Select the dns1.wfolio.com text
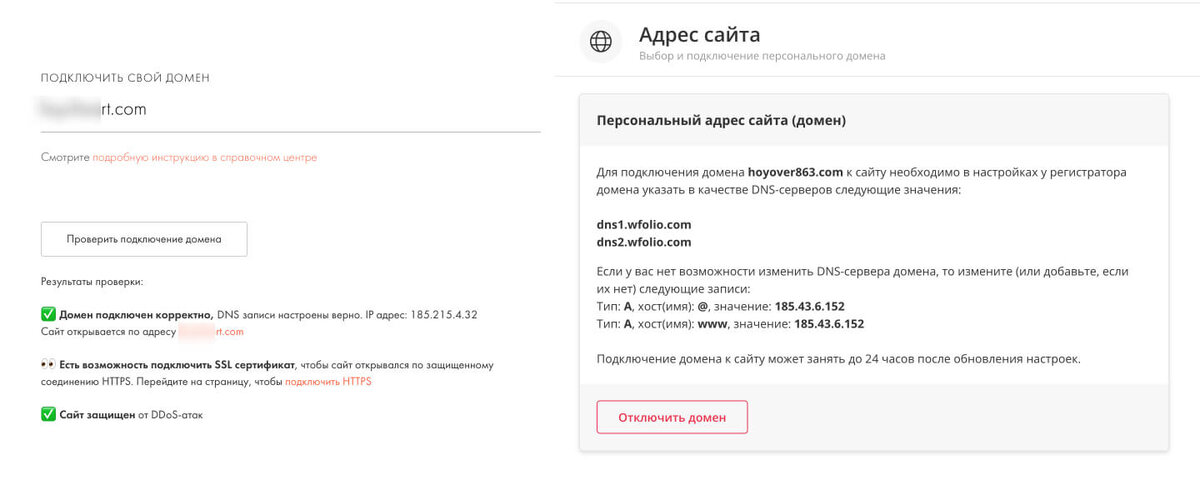 [644, 225]
